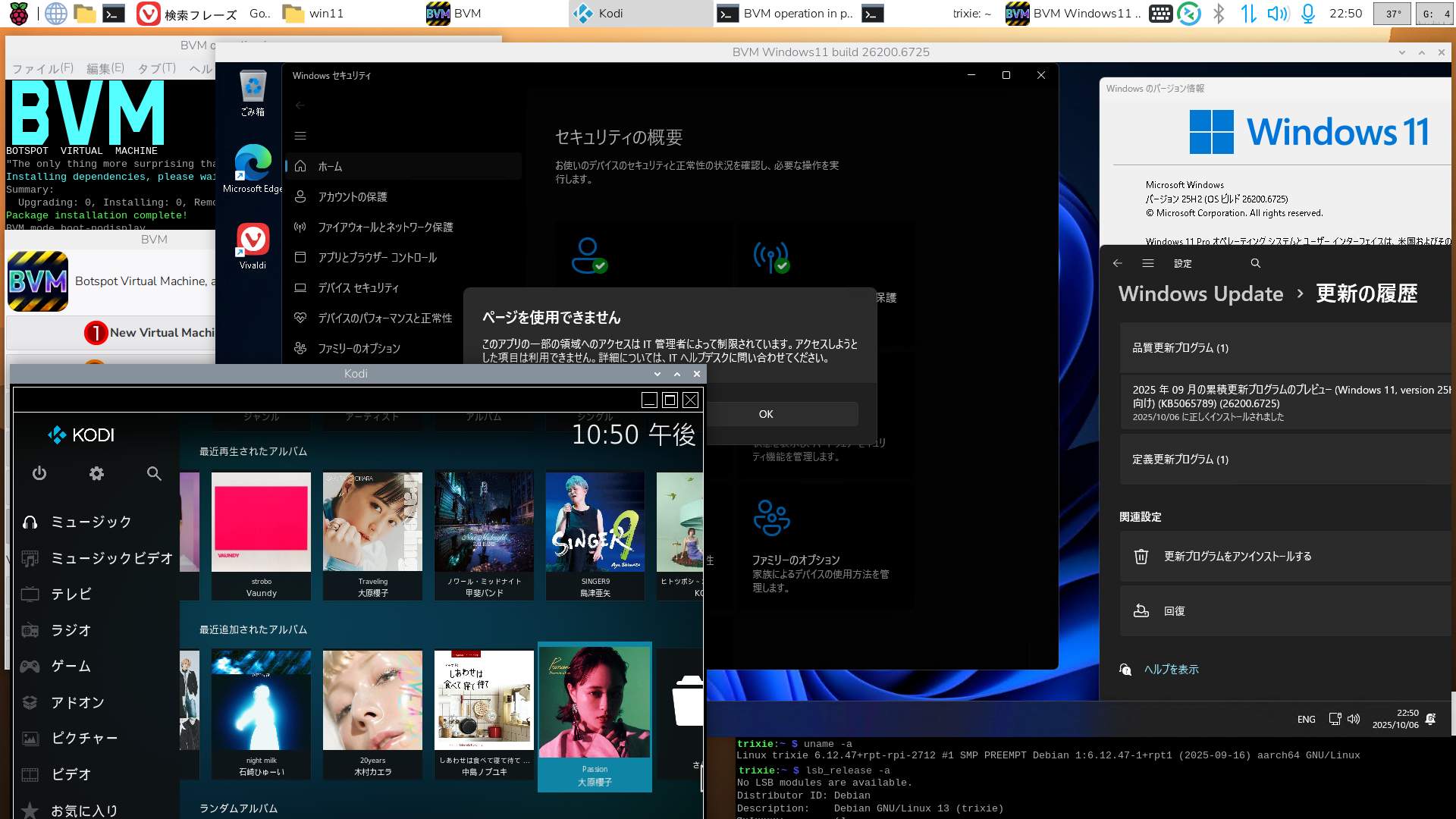
Task: Click Windows Update breadcrumb
Action: click(1200, 293)
